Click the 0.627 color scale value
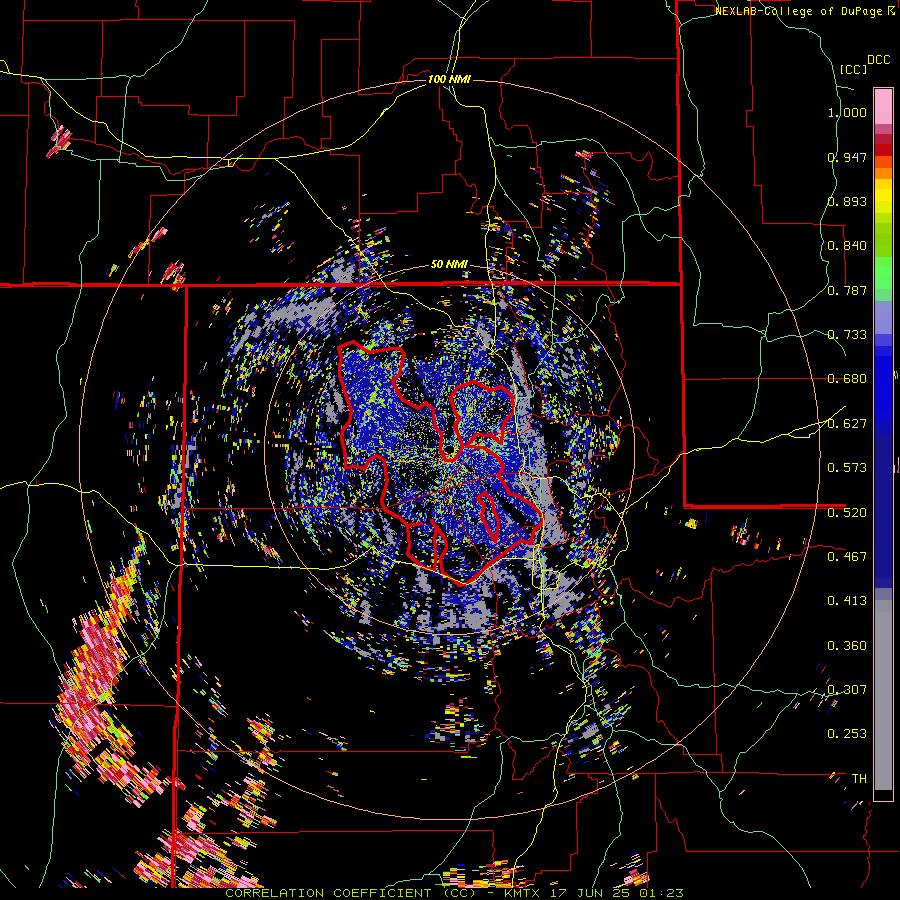Screen dimensions: 900x900 [x=847, y=423]
